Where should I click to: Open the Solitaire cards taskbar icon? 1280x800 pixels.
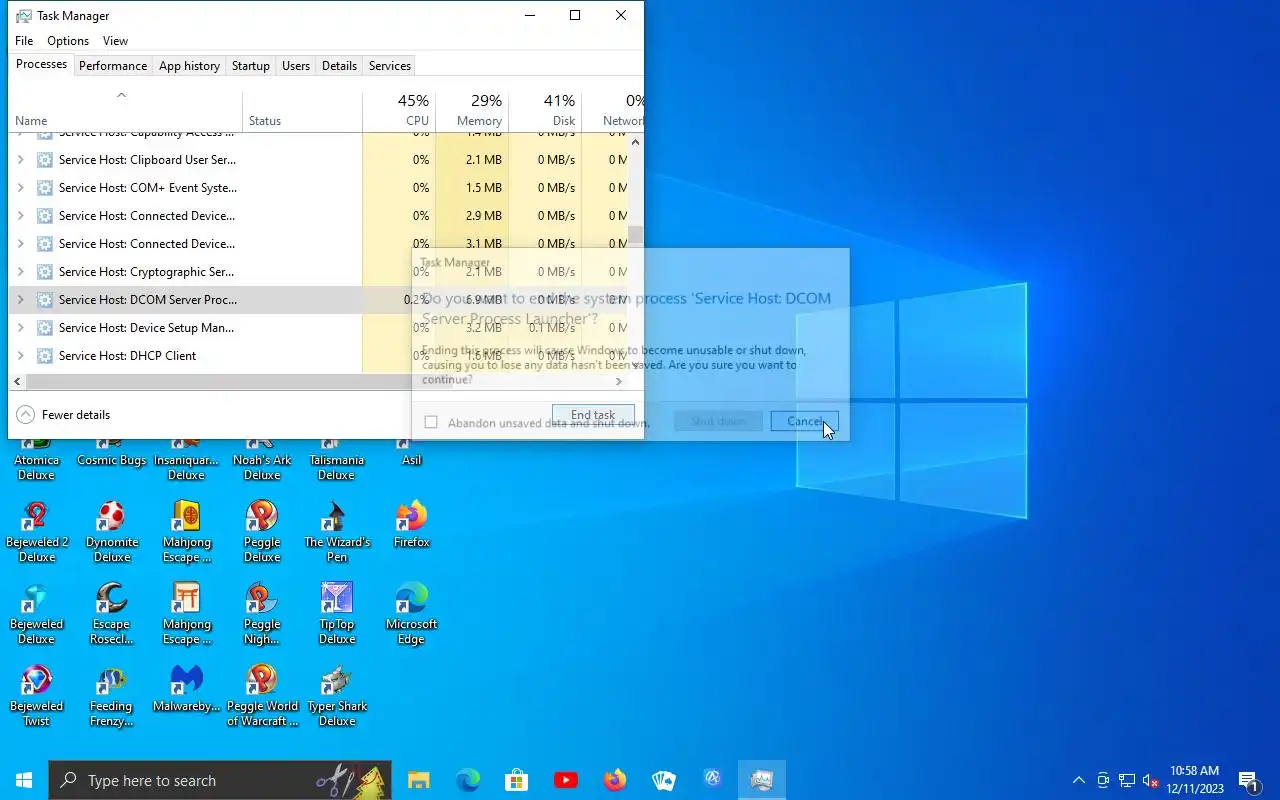click(663, 780)
